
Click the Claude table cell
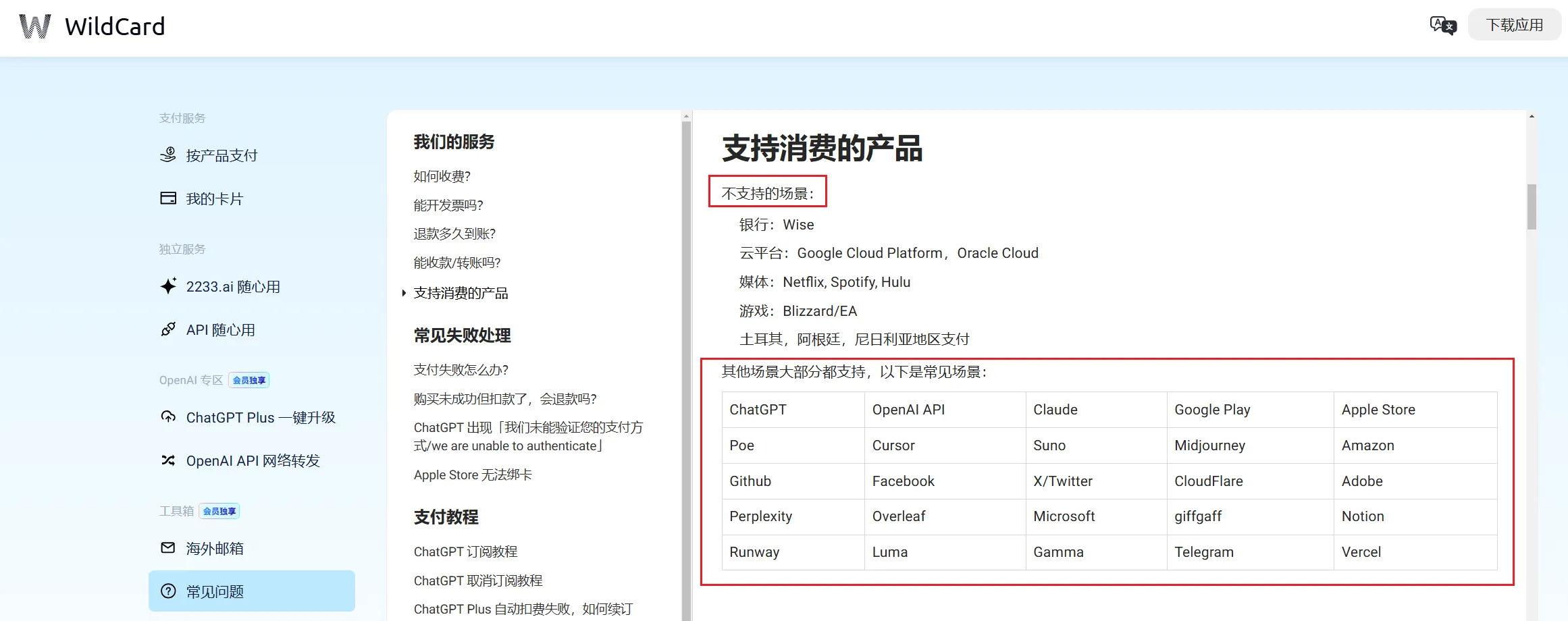point(1097,410)
